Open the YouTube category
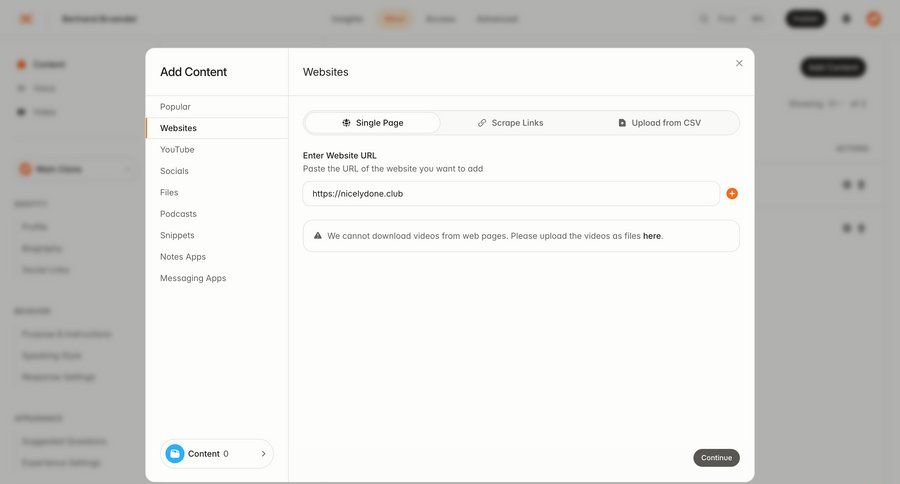 [x=217, y=149]
